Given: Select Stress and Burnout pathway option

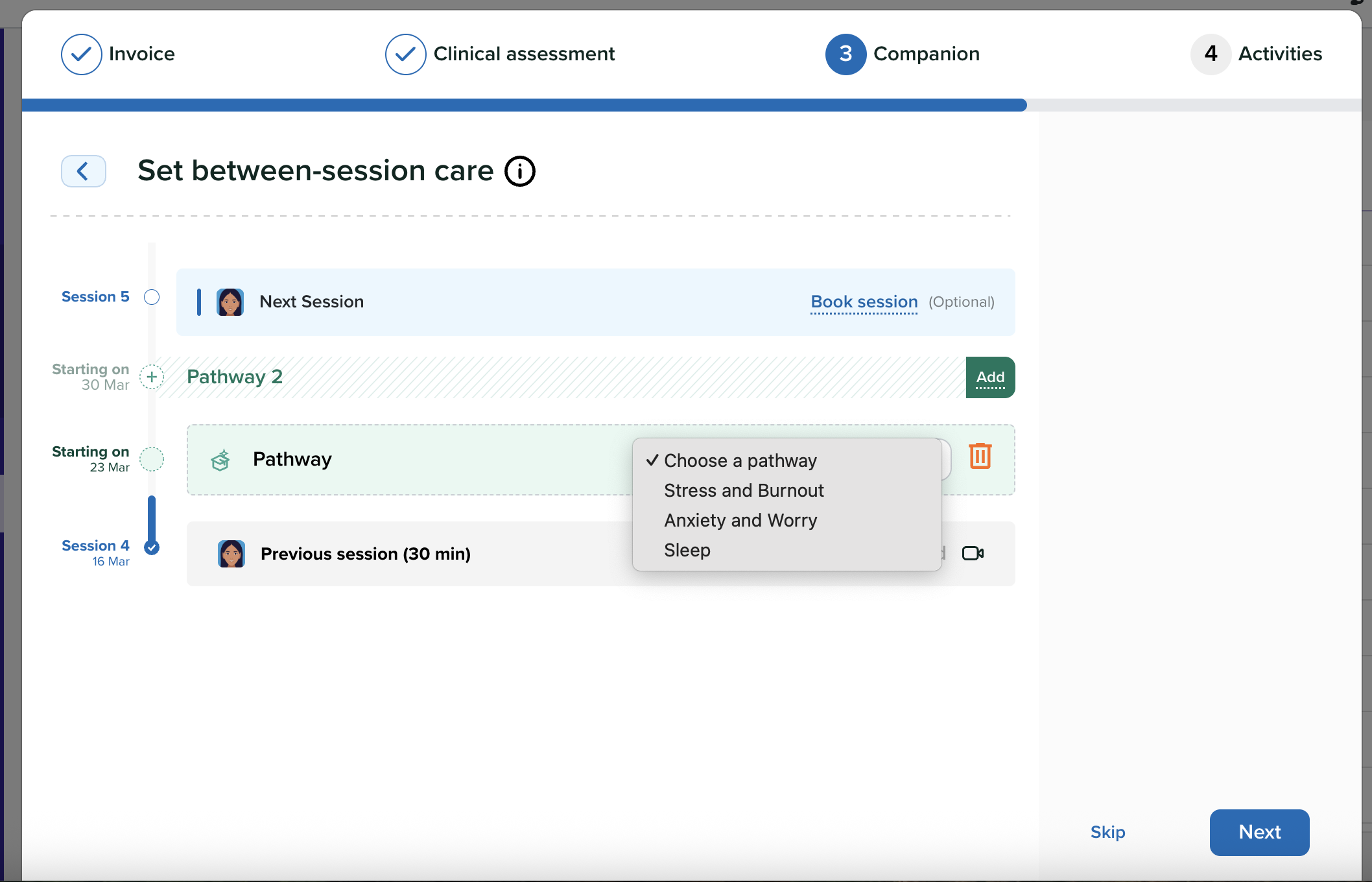Looking at the screenshot, I should pos(744,490).
